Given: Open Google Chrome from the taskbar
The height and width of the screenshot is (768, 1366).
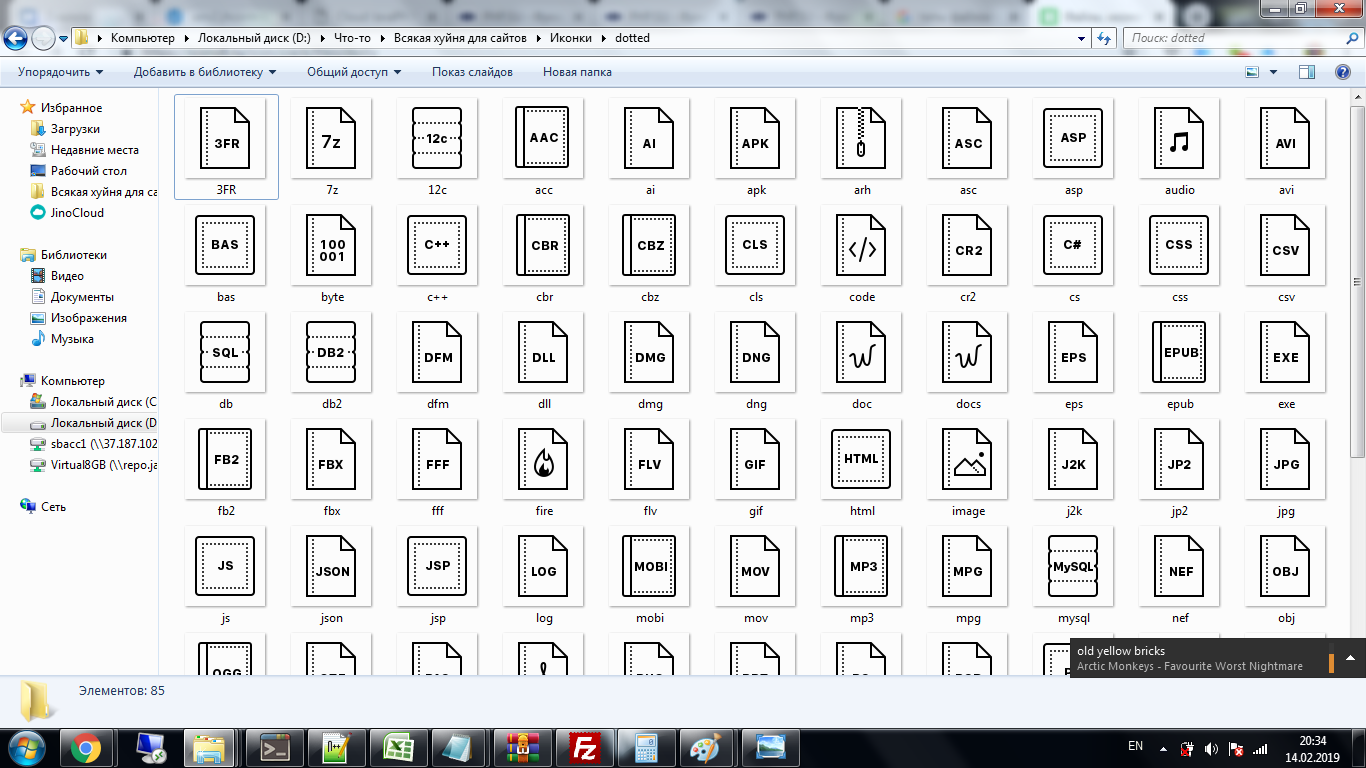Looking at the screenshot, I should [85, 747].
